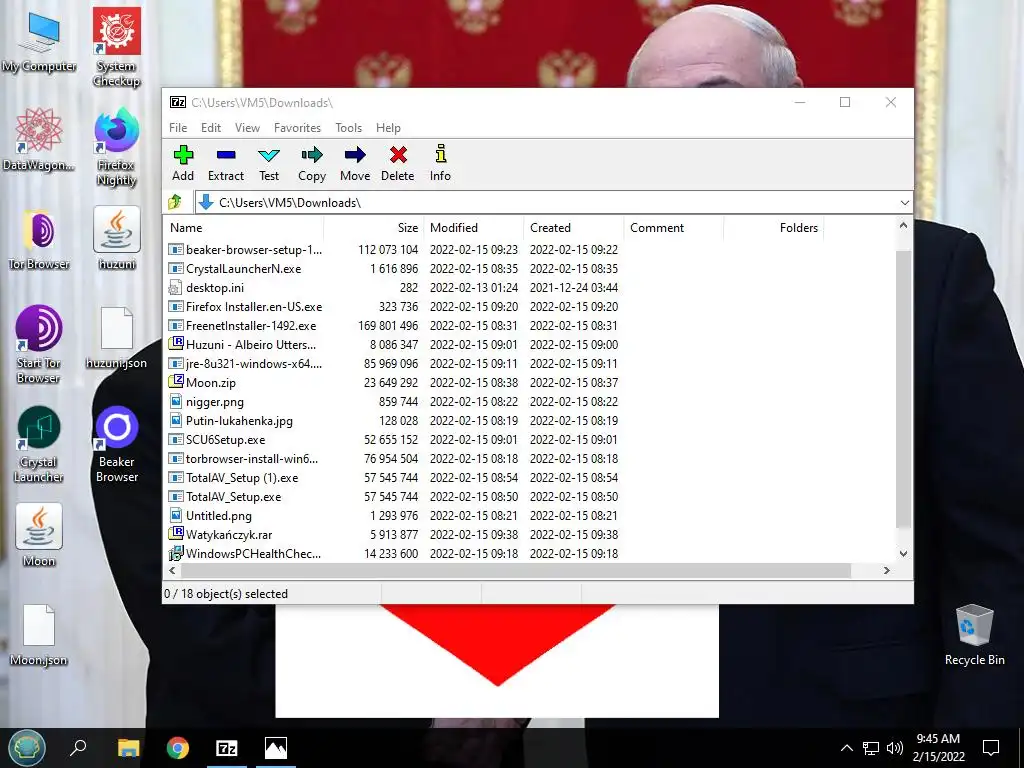Image resolution: width=1024 pixels, height=768 pixels.
Task: Select Beaker Browser desktop shortcut
Action: click(x=117, y=444)
